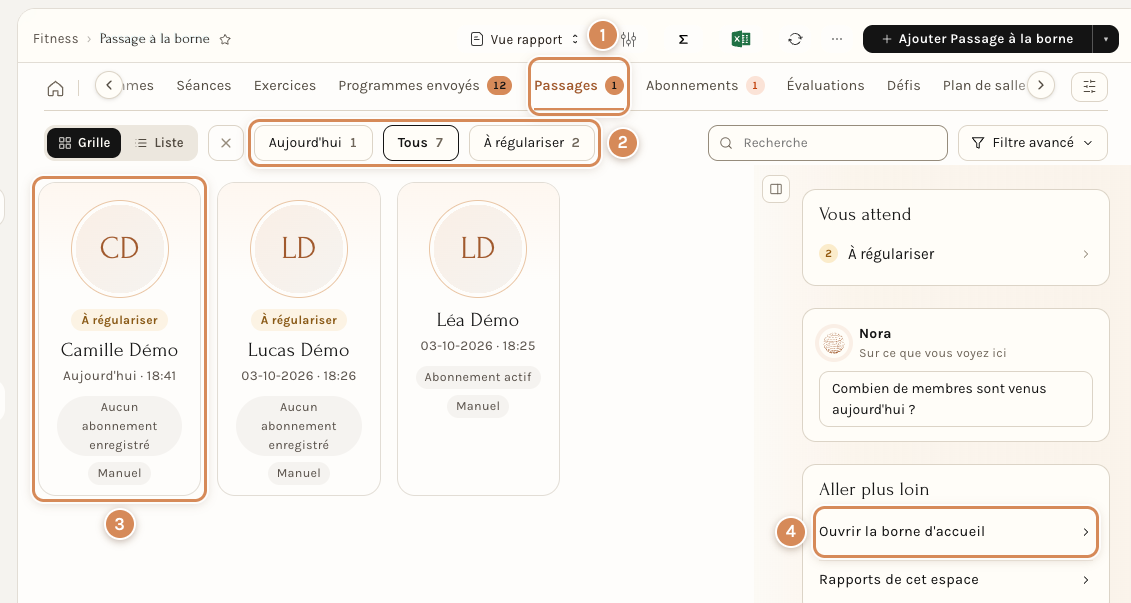Viewport: 1131px width, 603px height.
Task: Open the Vue rapport view selector
Action: coord(524,40)
